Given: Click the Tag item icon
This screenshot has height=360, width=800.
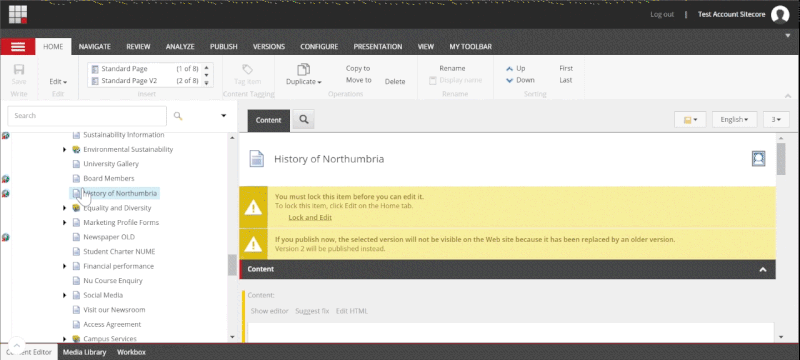Looking at the screenshot, I should pos(247,69).
